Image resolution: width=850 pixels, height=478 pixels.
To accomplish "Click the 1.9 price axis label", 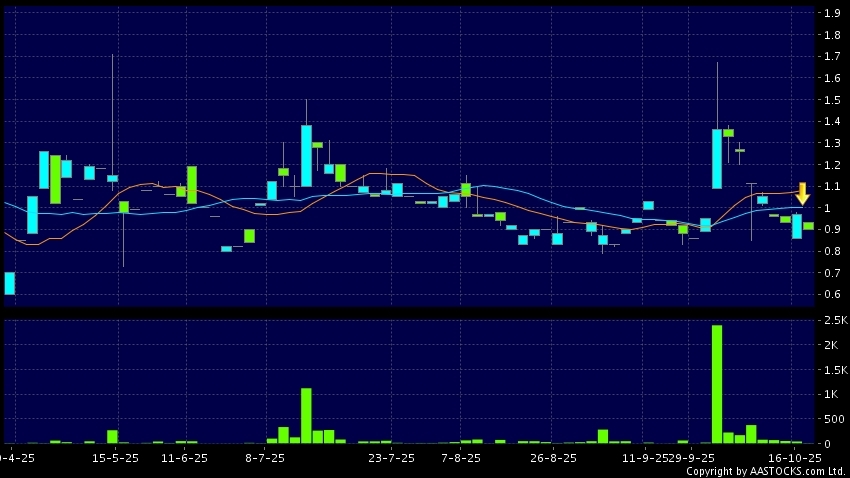I will 831,13.
